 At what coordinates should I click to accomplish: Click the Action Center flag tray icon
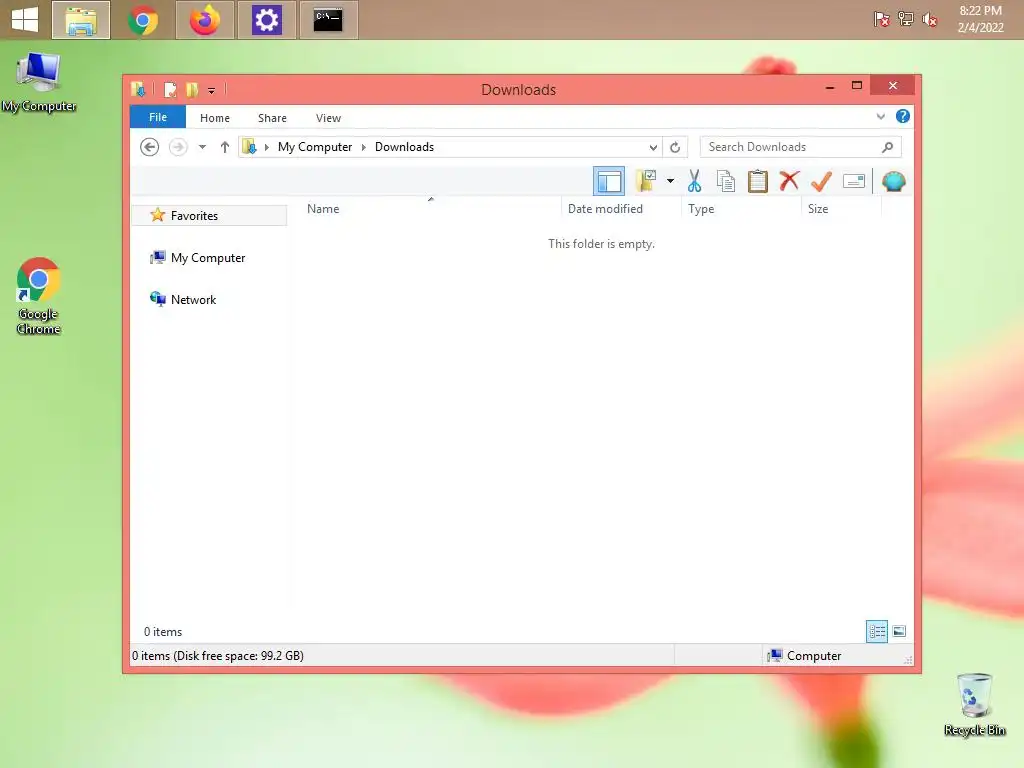(x=882, y=20)
